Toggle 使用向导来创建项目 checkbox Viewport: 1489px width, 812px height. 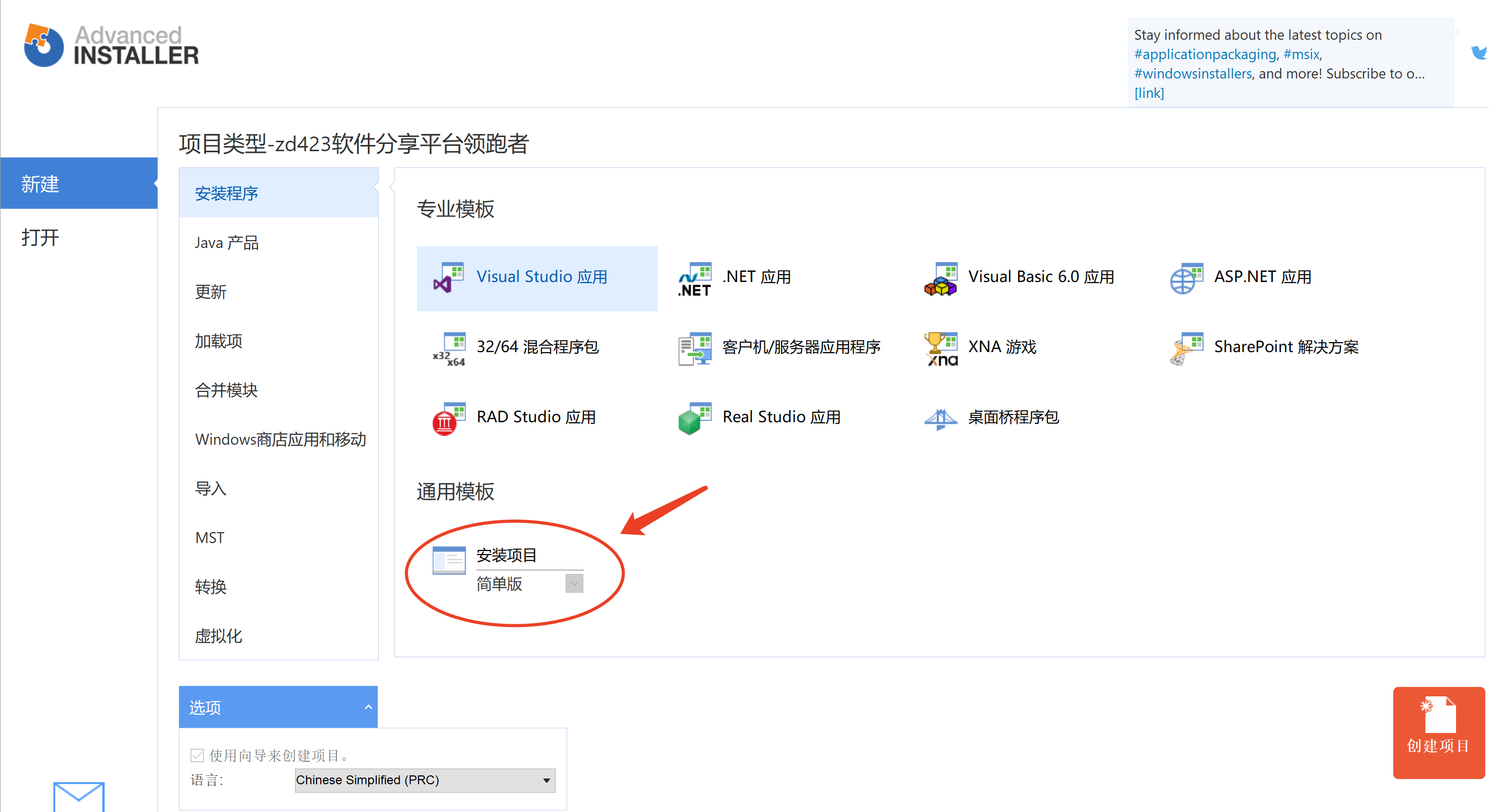tap(197, 755)
